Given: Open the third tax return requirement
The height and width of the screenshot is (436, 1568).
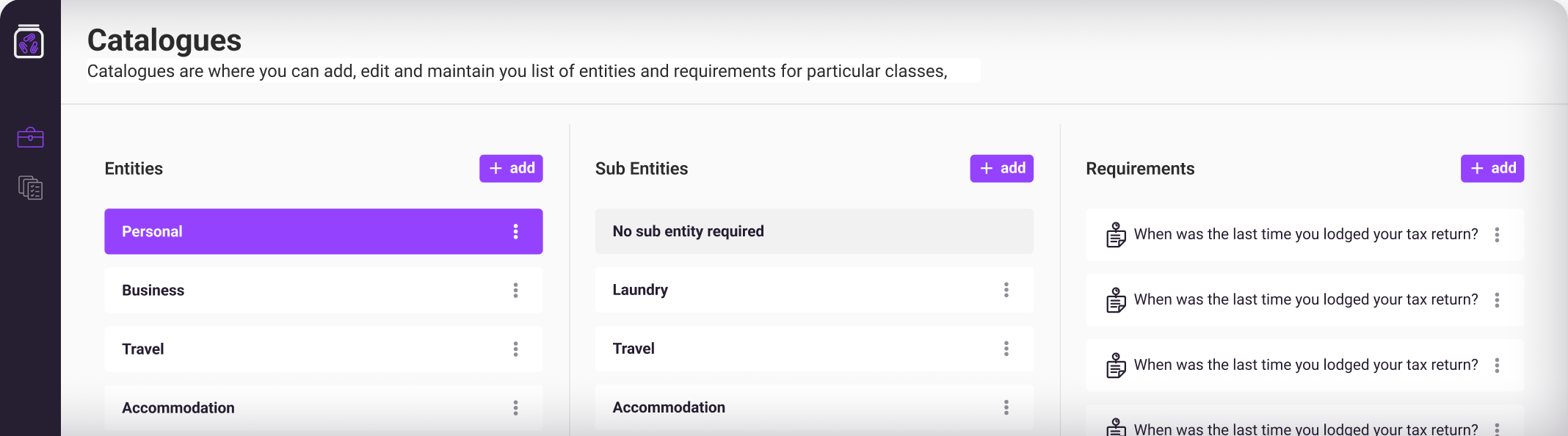Looking at the screenshot, I should [1304, 366].
